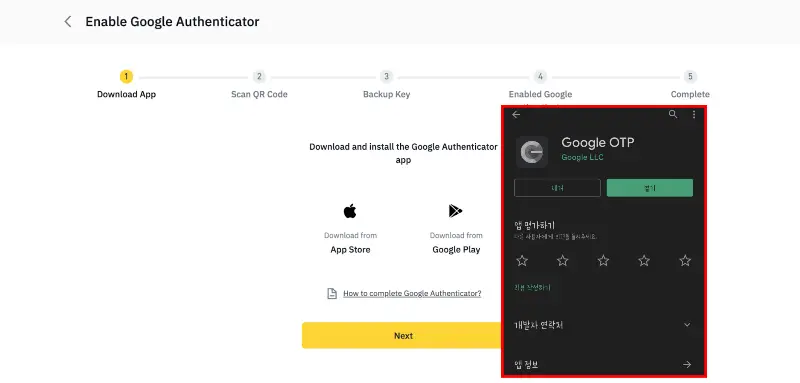800x383 pixels.
Task: Rate the app two stars
Action: pos(563,261)
